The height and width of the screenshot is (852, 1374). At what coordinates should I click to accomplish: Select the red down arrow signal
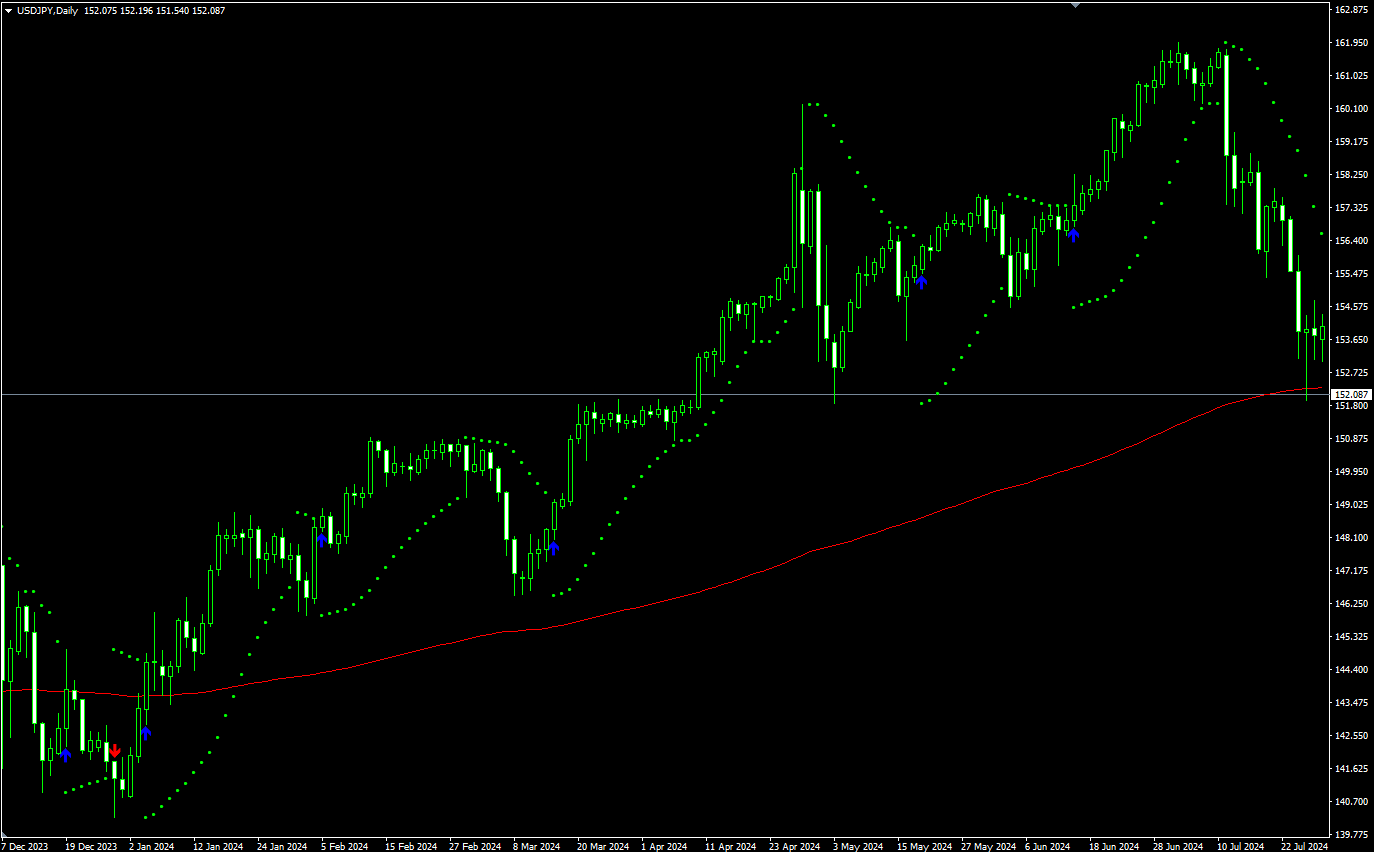pyautogui.click(x=115, y=751)
